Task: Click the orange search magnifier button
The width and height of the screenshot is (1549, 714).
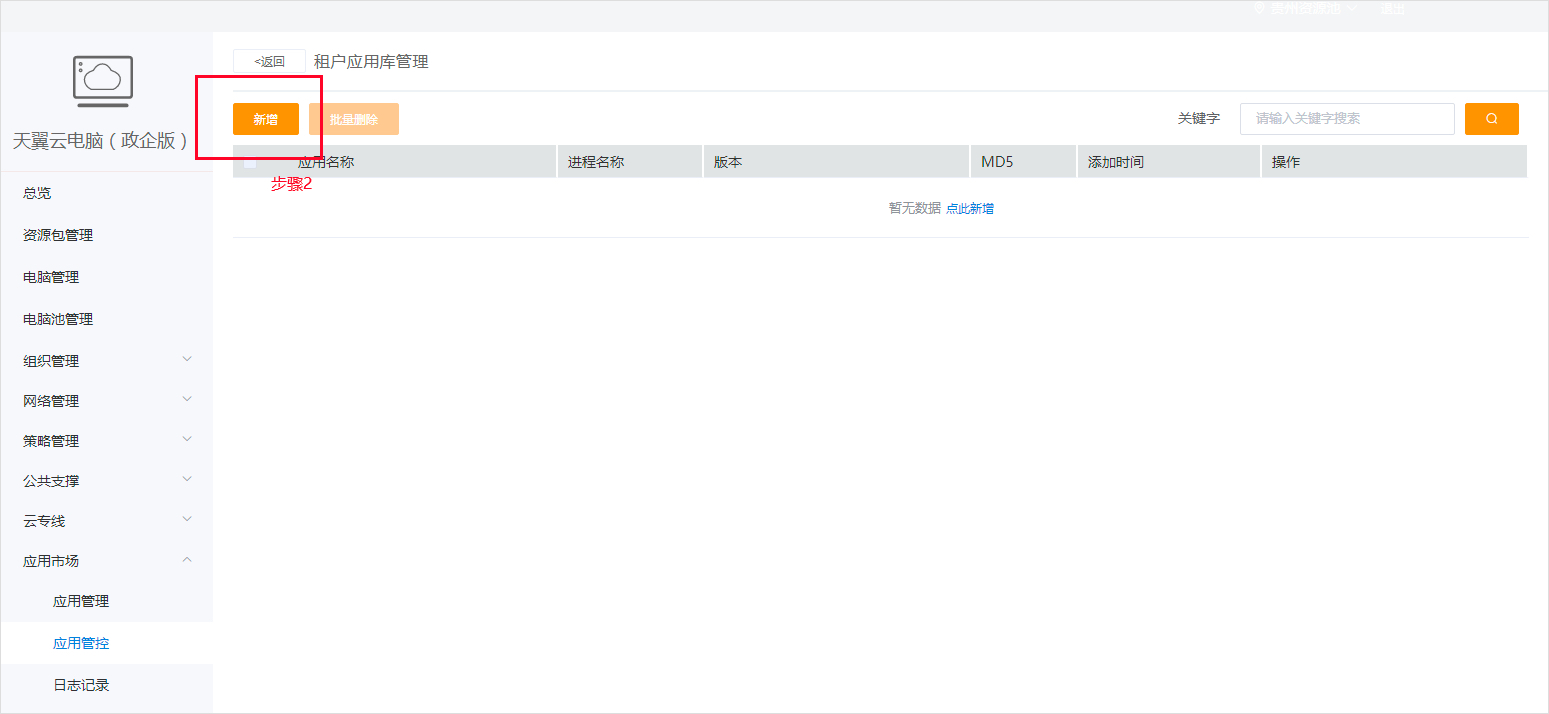Action: 1491,119
